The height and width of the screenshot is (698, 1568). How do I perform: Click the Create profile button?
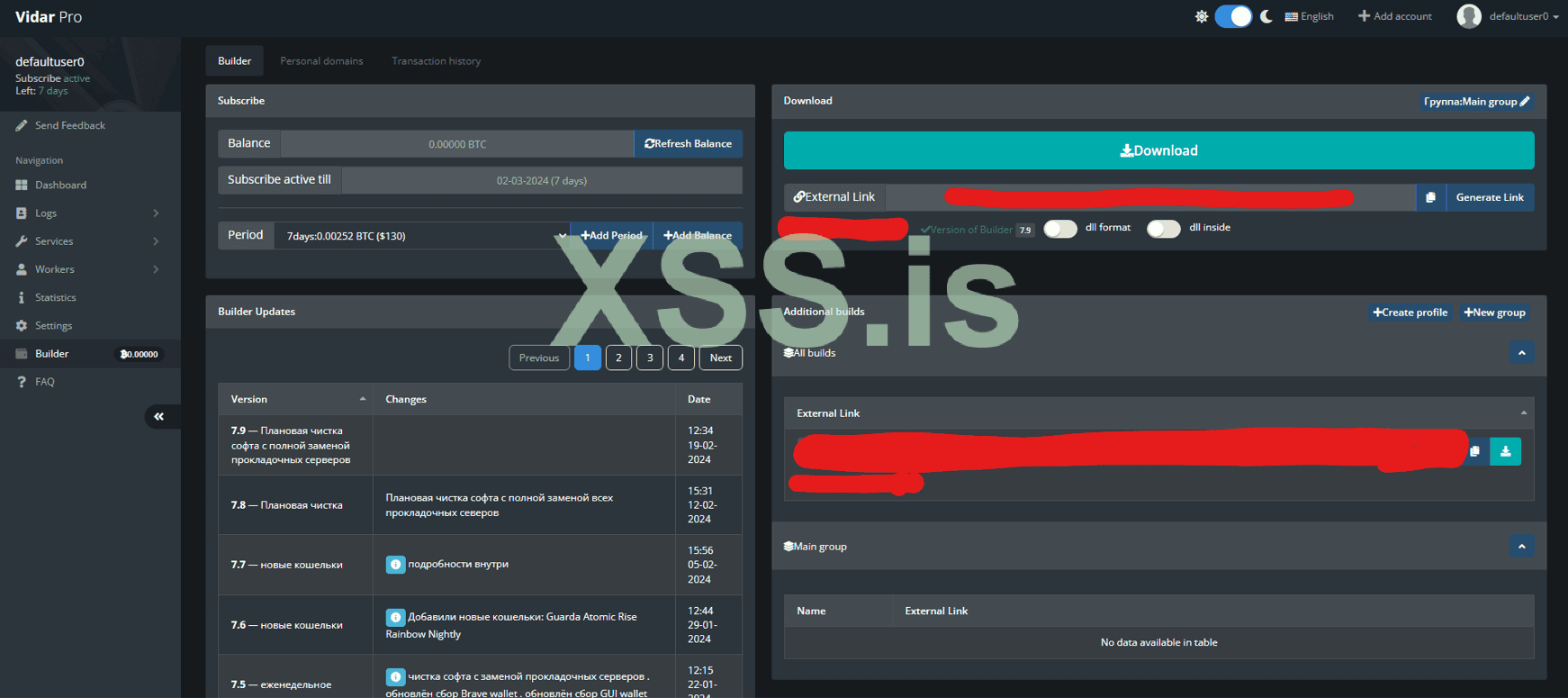click(x=1410, y=313)
